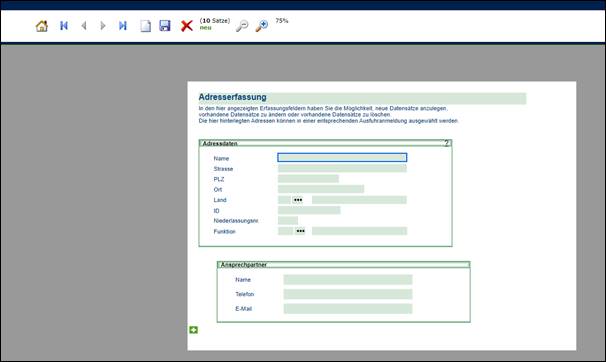The image size is (606, 362).
Task: Add entry with green plus icon
Action: tap(193, 330)
